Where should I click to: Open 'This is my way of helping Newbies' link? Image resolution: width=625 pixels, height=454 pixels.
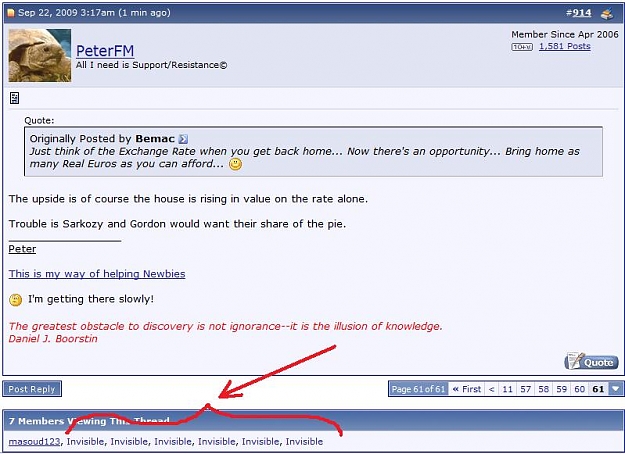97,274
